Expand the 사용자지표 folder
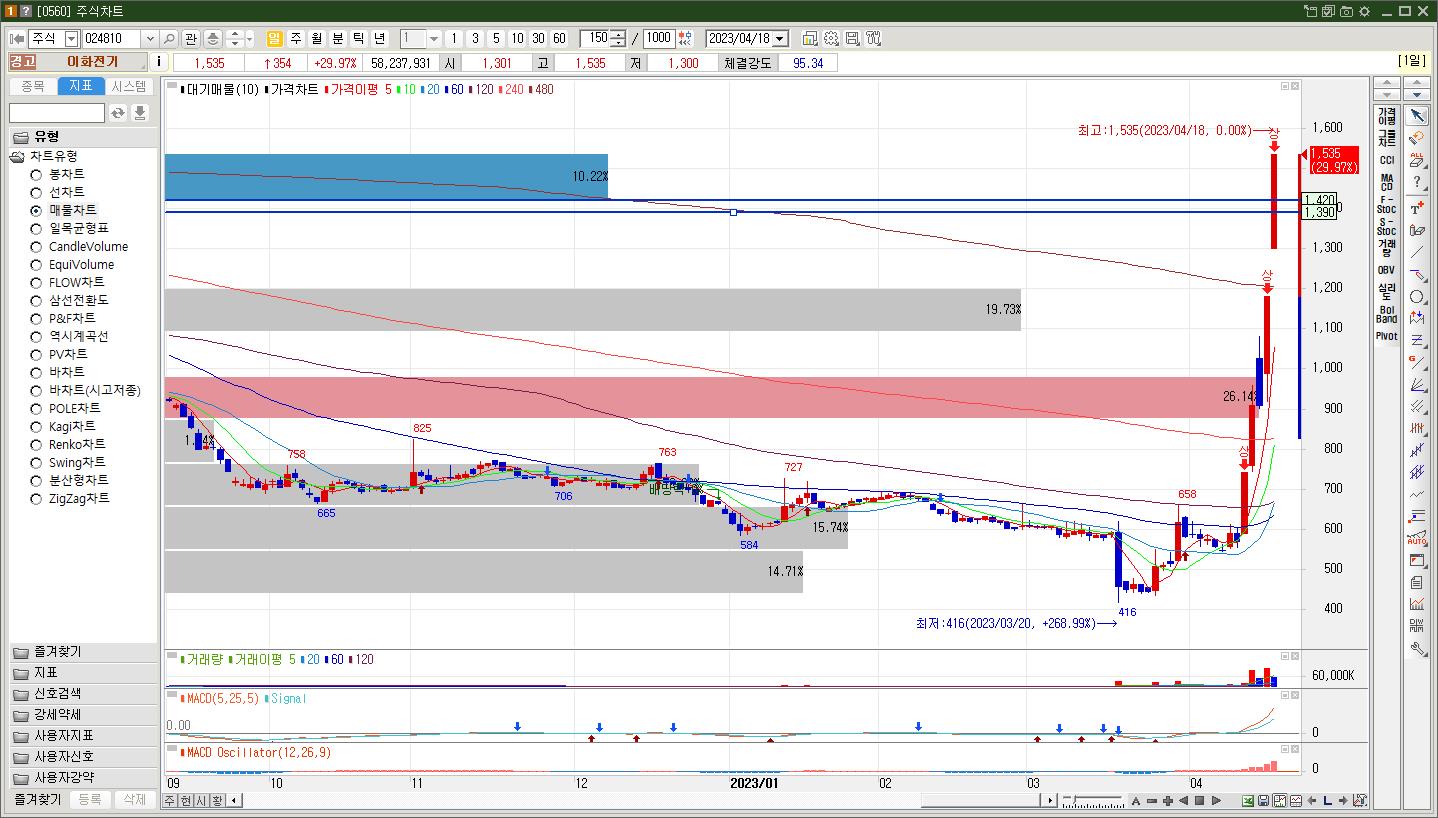Image resolution: width=1438 pixels, height=818 pixels. (84, 735)
